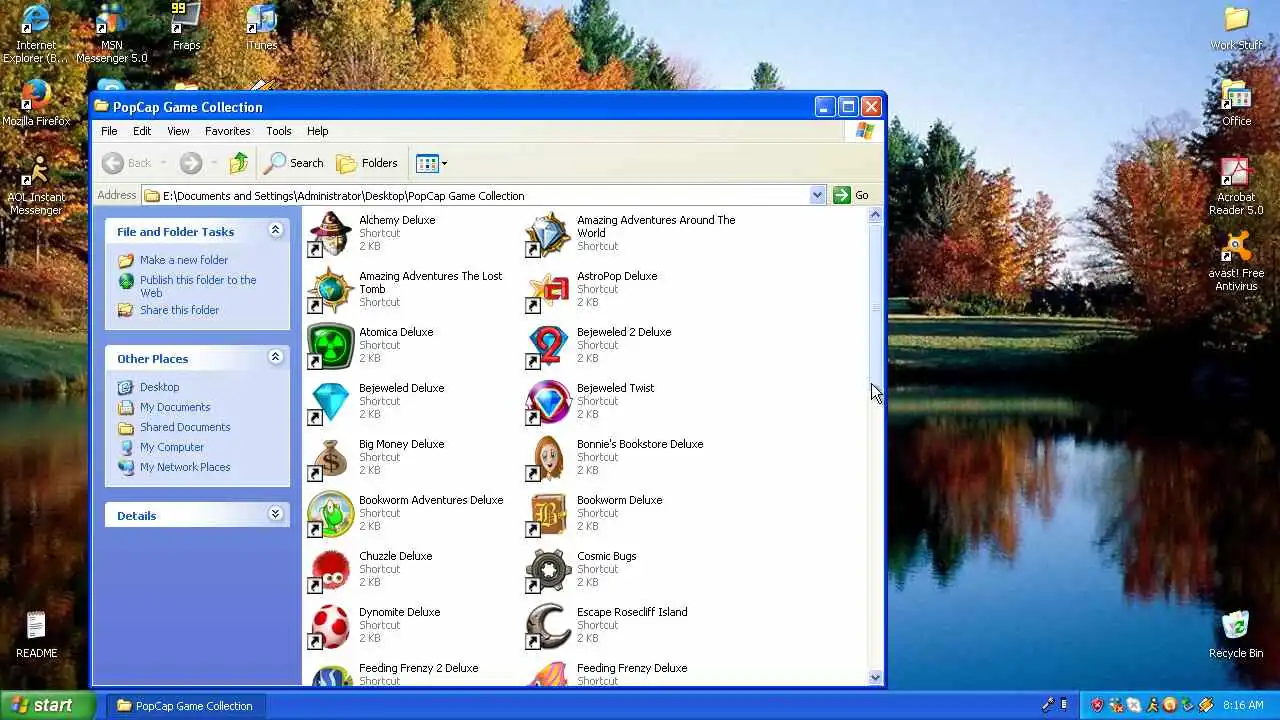Open the address bar dropdown arrow

click(x=817, y=195)
